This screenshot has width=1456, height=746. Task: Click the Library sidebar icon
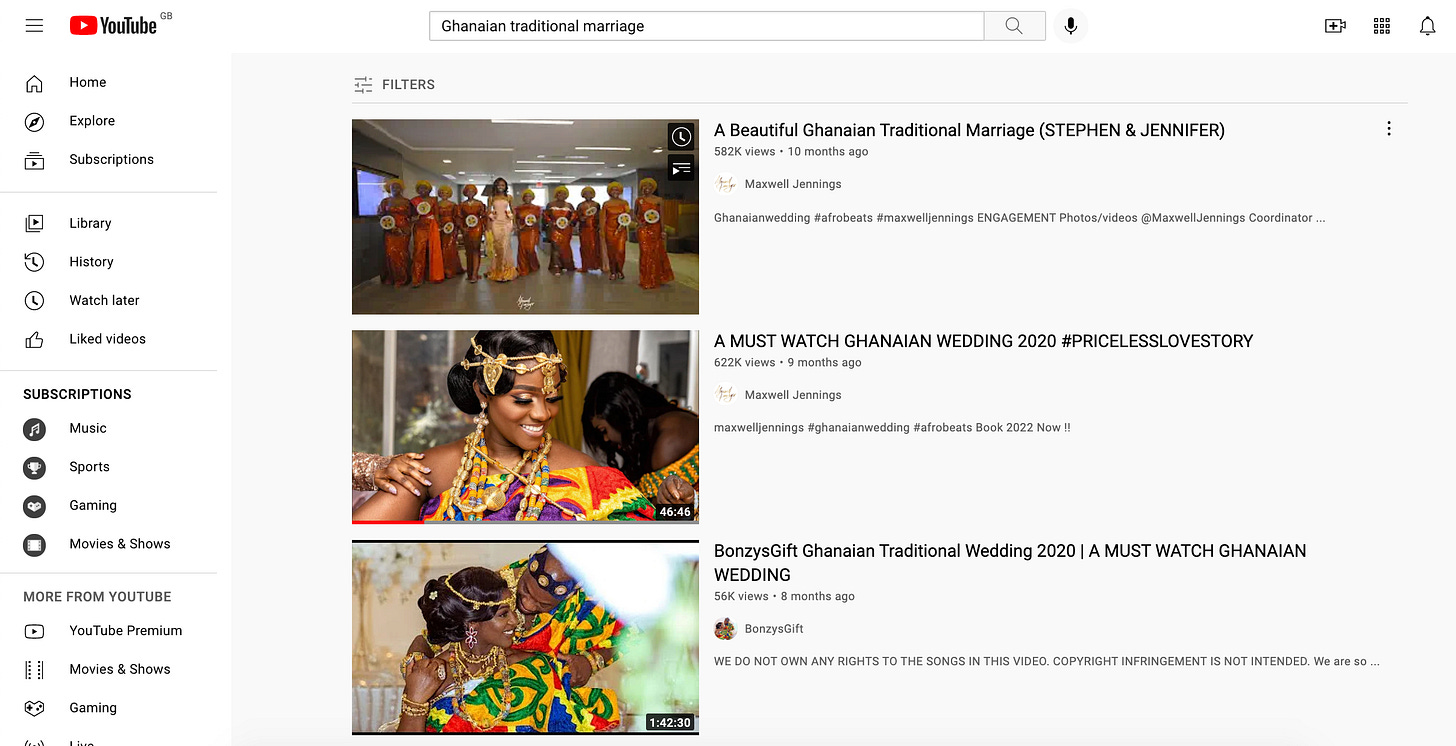click(34, 223)
